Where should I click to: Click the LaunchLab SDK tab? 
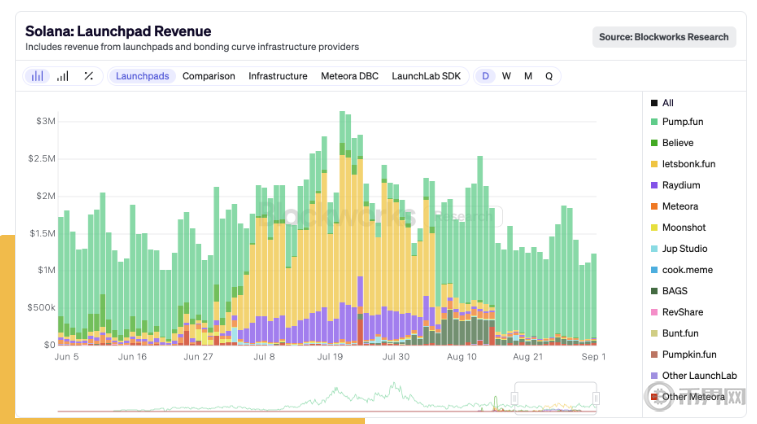426,76
